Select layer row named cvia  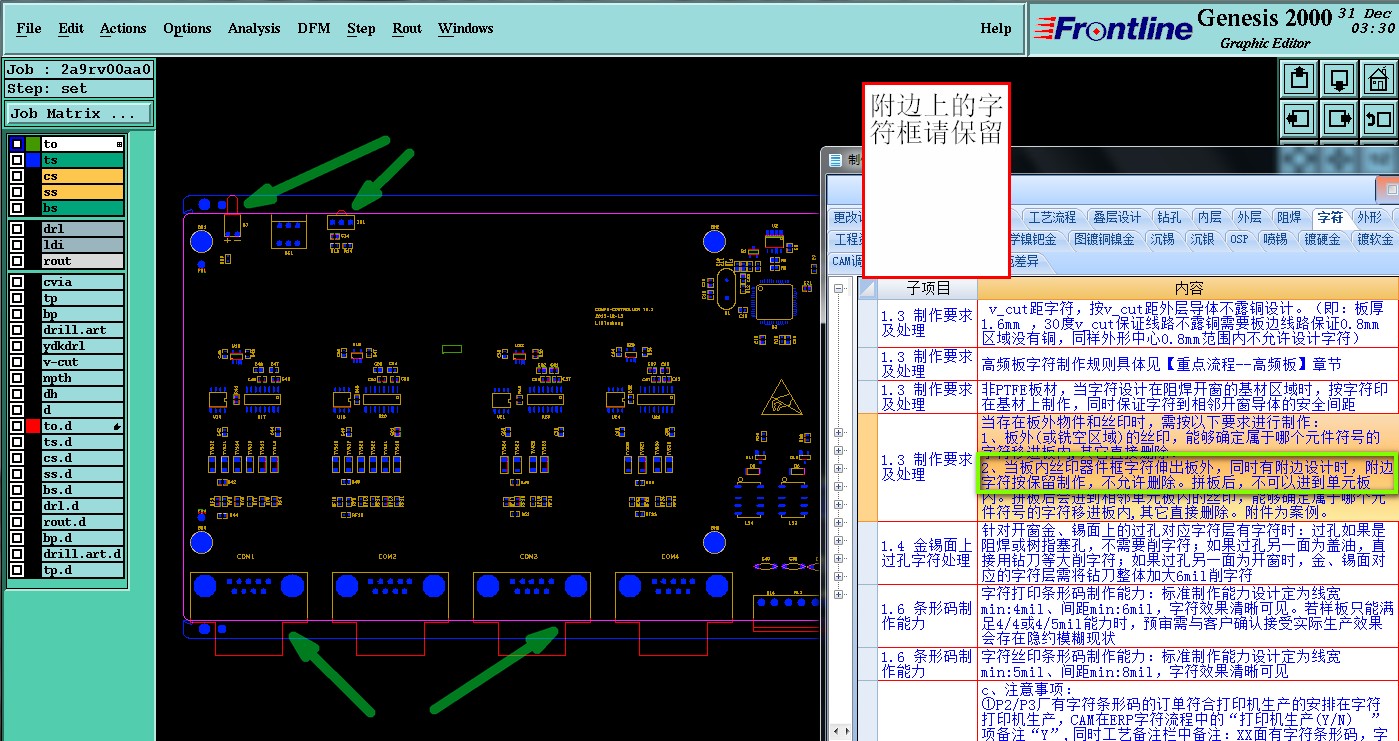pyautogui.click(x=82, y=282)
